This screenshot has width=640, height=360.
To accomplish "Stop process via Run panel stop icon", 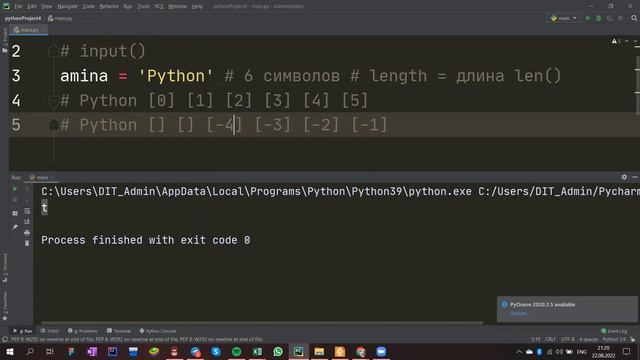I will (x=15, y=200).
